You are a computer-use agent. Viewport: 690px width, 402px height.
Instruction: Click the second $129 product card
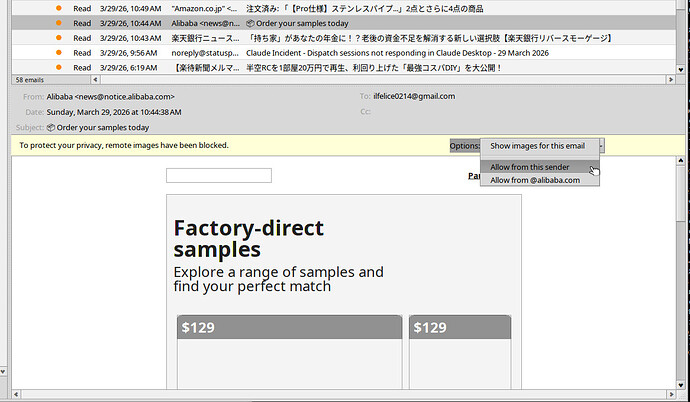coord(460,352)
